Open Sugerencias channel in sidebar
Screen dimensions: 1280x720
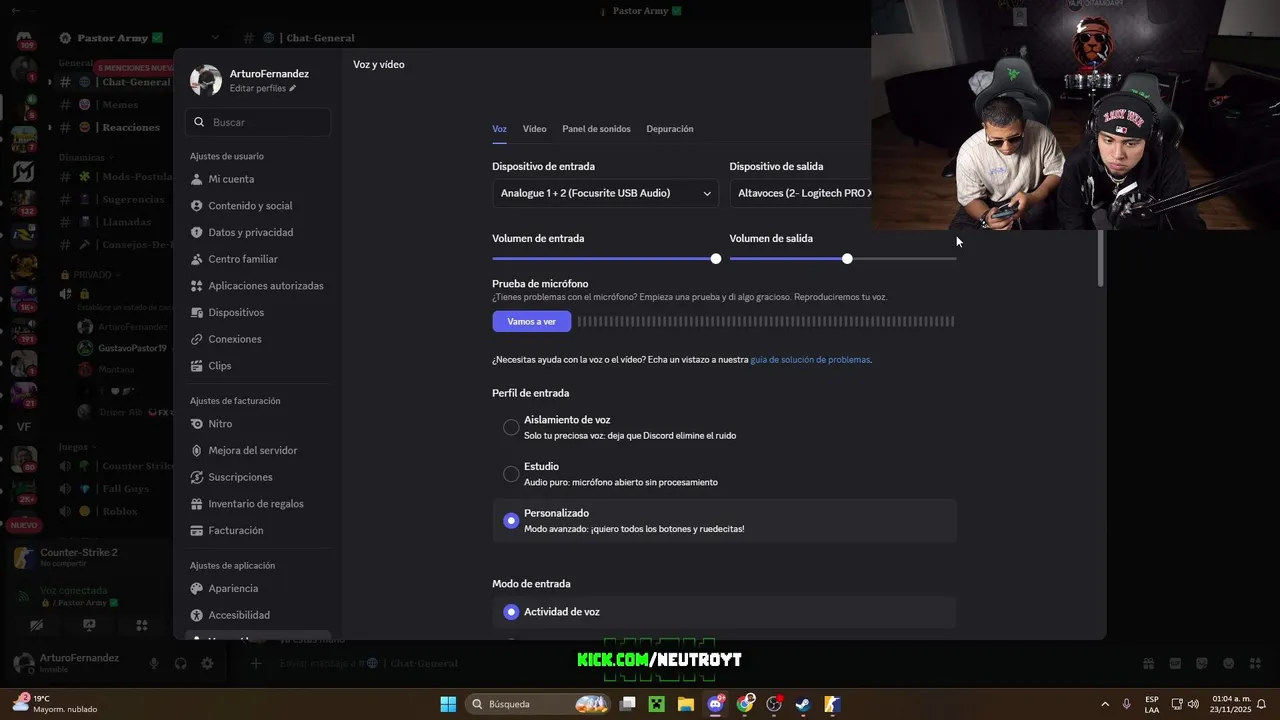point(115,199)
